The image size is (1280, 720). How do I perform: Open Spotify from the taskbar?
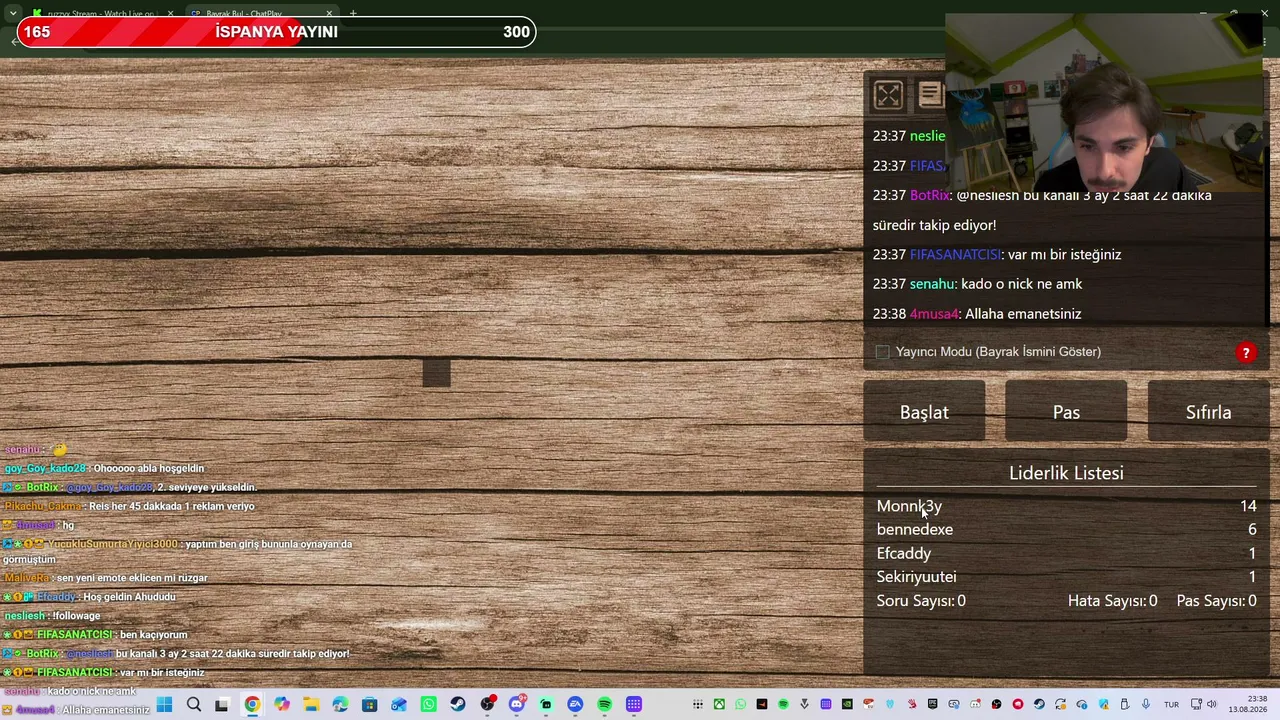pyautogui.click(x=605, y=705)
